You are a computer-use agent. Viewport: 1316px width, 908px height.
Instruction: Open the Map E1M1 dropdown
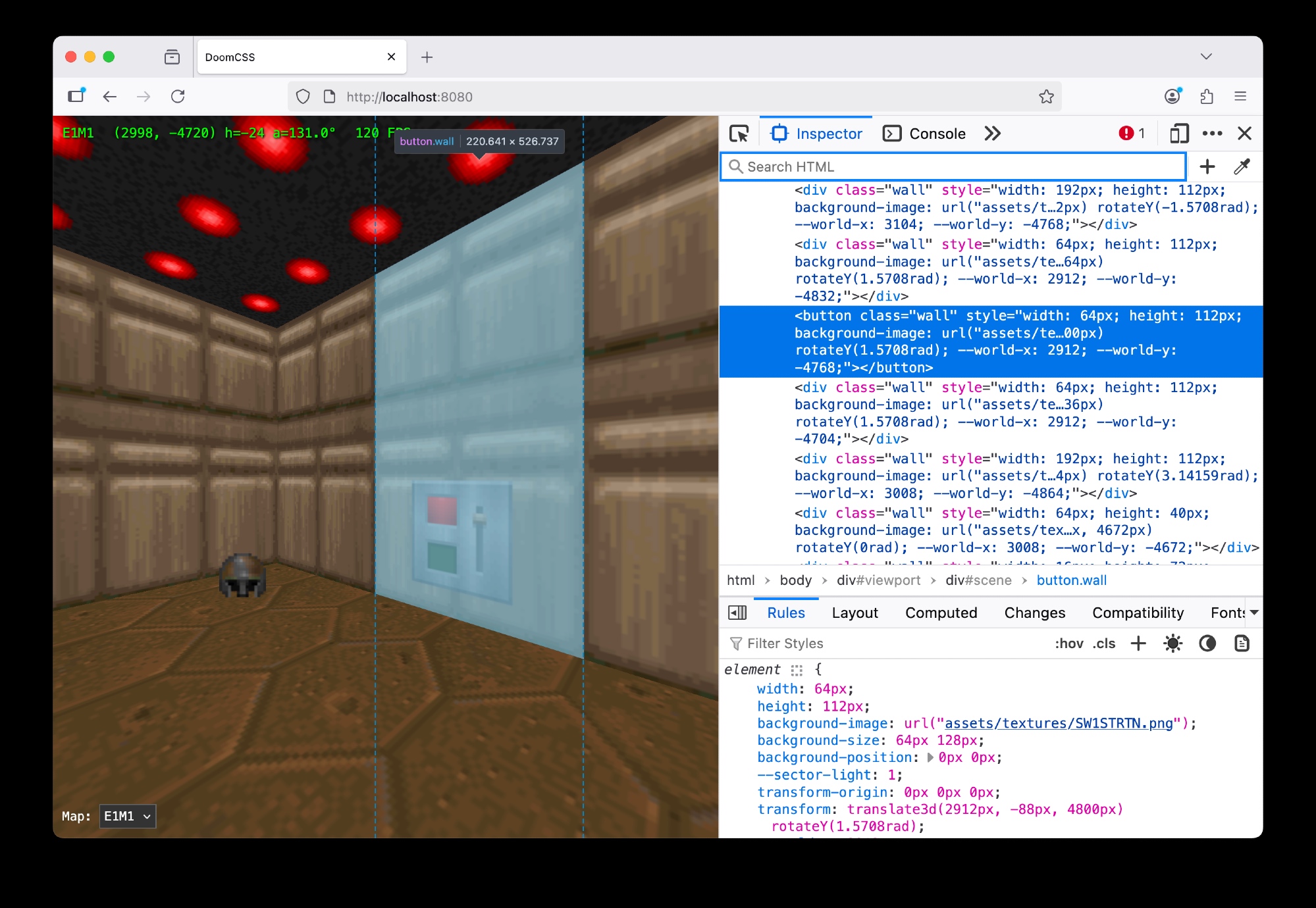click(x=128, y=816)
